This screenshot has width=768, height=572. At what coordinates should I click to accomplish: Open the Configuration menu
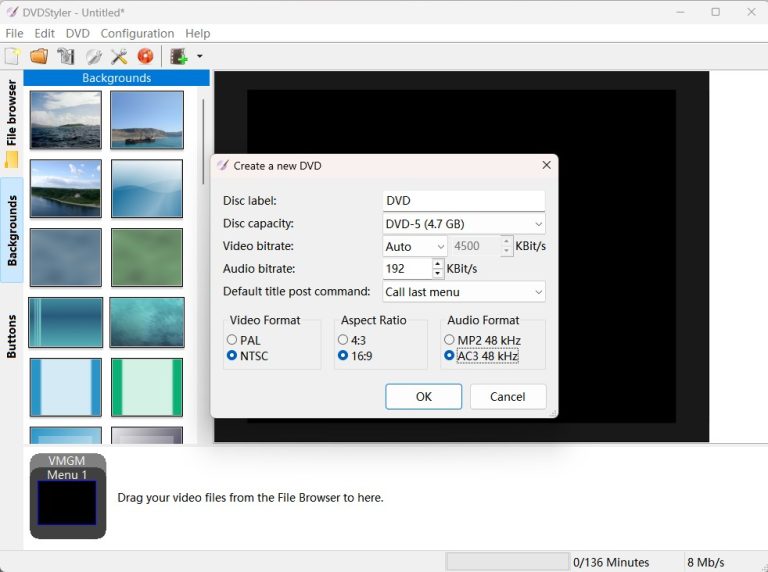tap(137, 33)
